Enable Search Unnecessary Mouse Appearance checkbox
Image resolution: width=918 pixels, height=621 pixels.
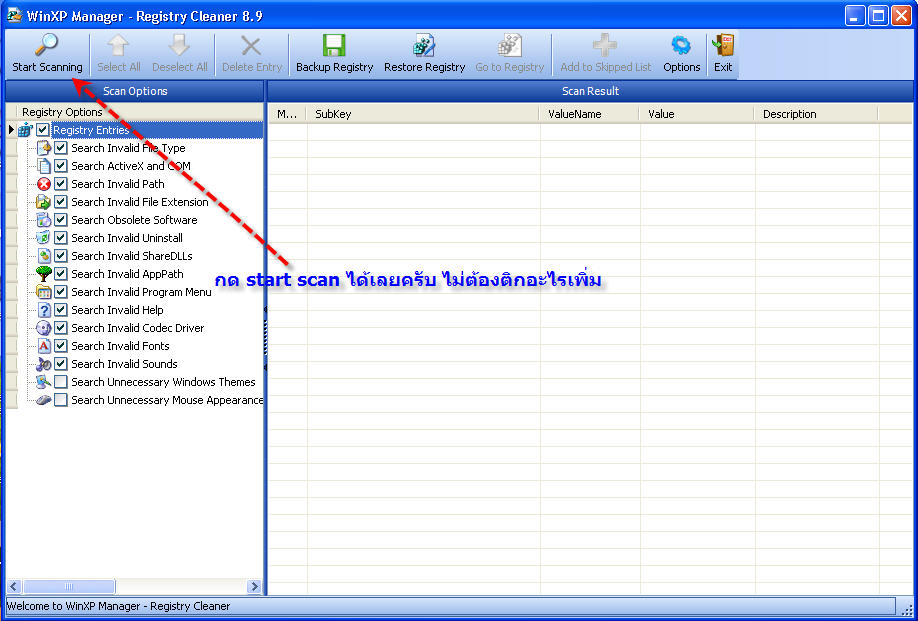61,400
